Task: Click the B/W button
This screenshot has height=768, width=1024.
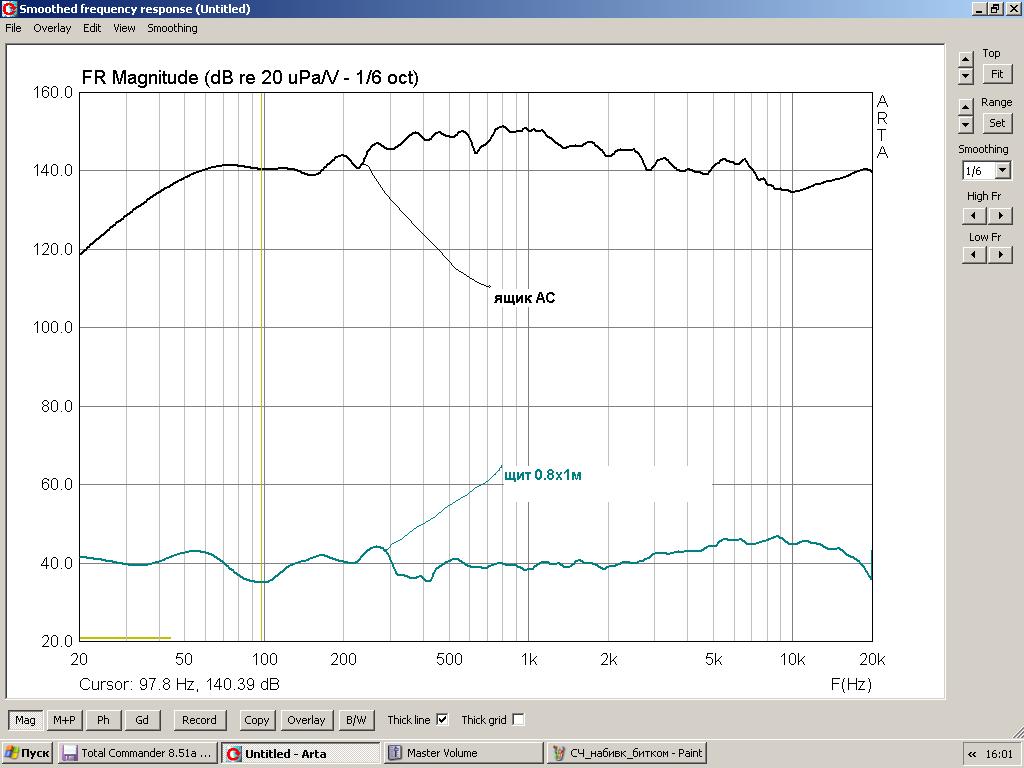Action: pyautogui.click(x=356, y=720)
